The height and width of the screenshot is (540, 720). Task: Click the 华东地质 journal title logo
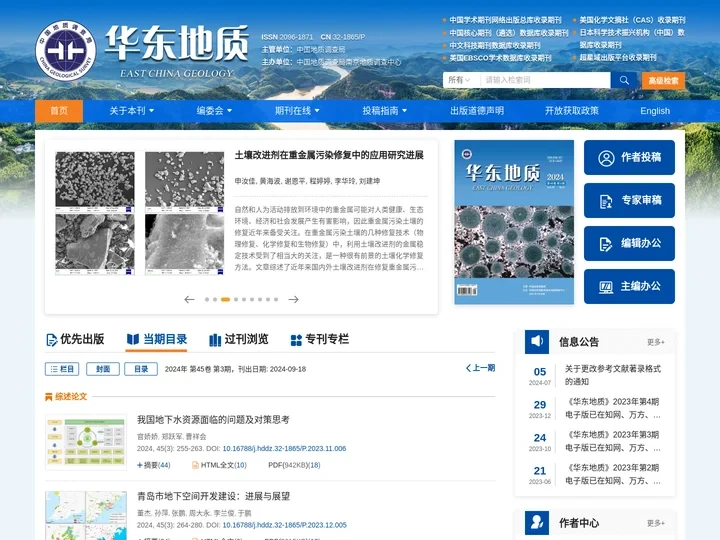click(x=177, y=51)
